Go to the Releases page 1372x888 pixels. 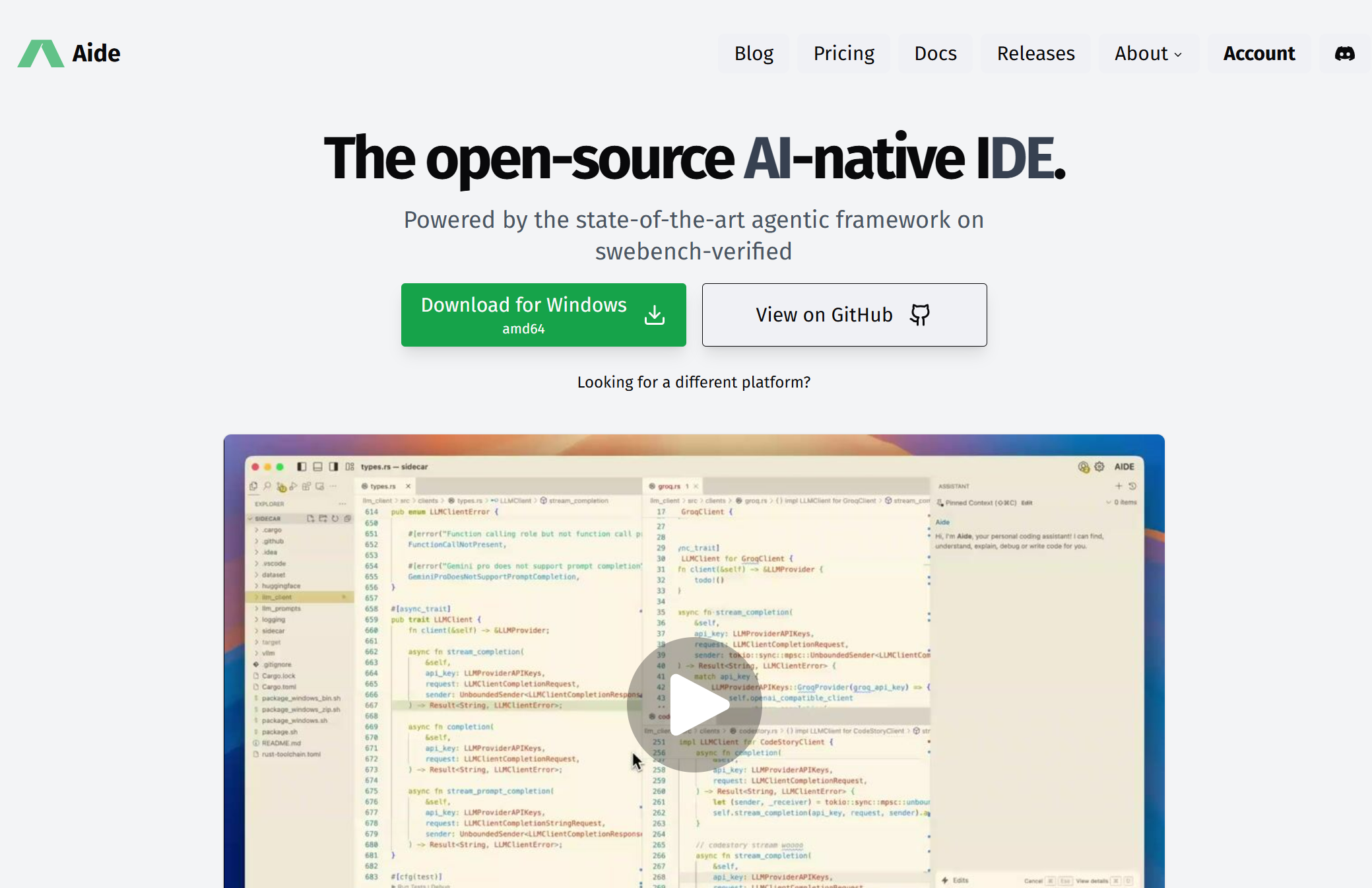coord(1035,53)
